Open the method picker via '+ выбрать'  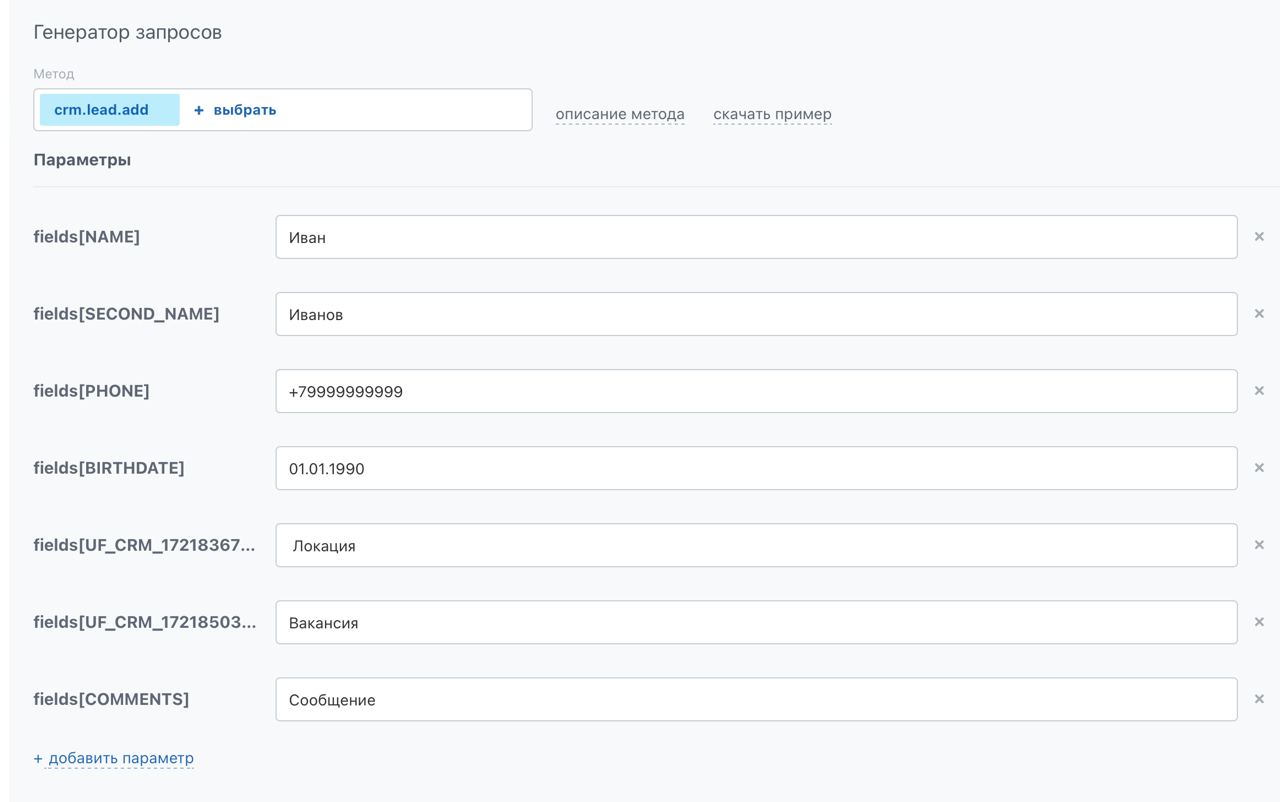tap(235, 110)
